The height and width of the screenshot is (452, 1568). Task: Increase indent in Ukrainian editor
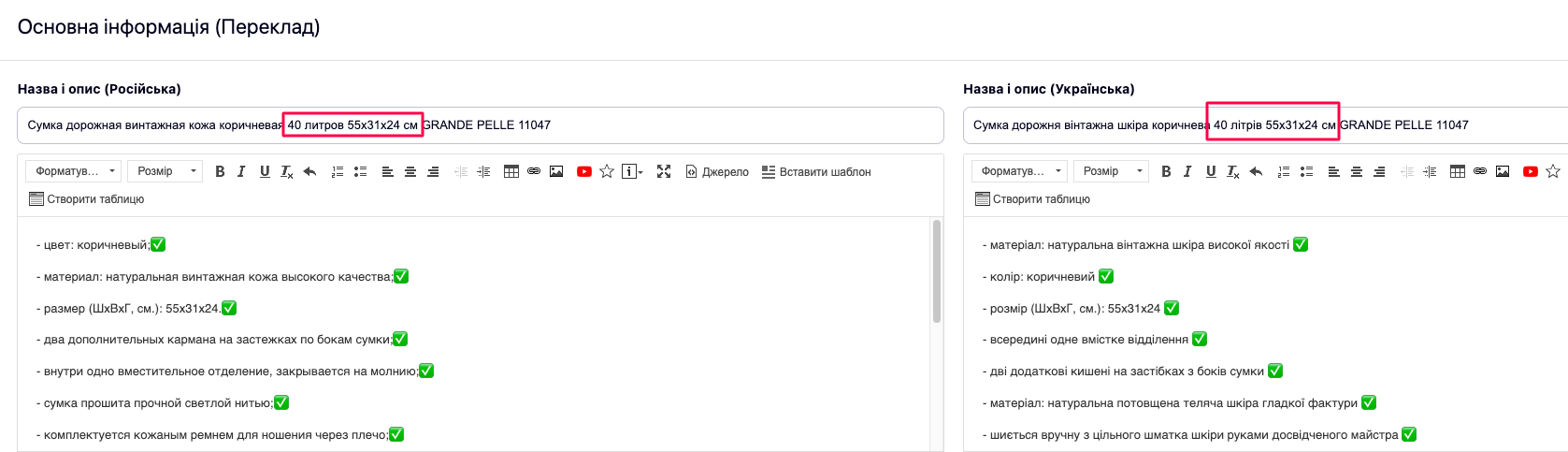click(x=1430, y=171)
